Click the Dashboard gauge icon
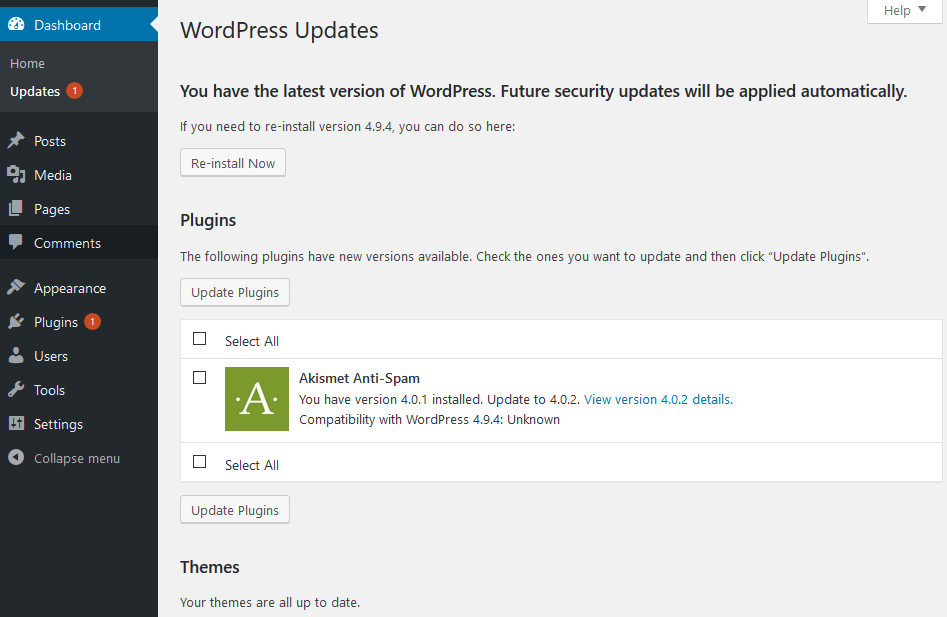Image resolution: width=947 pixels, height=617 pixels. [16, 24]
